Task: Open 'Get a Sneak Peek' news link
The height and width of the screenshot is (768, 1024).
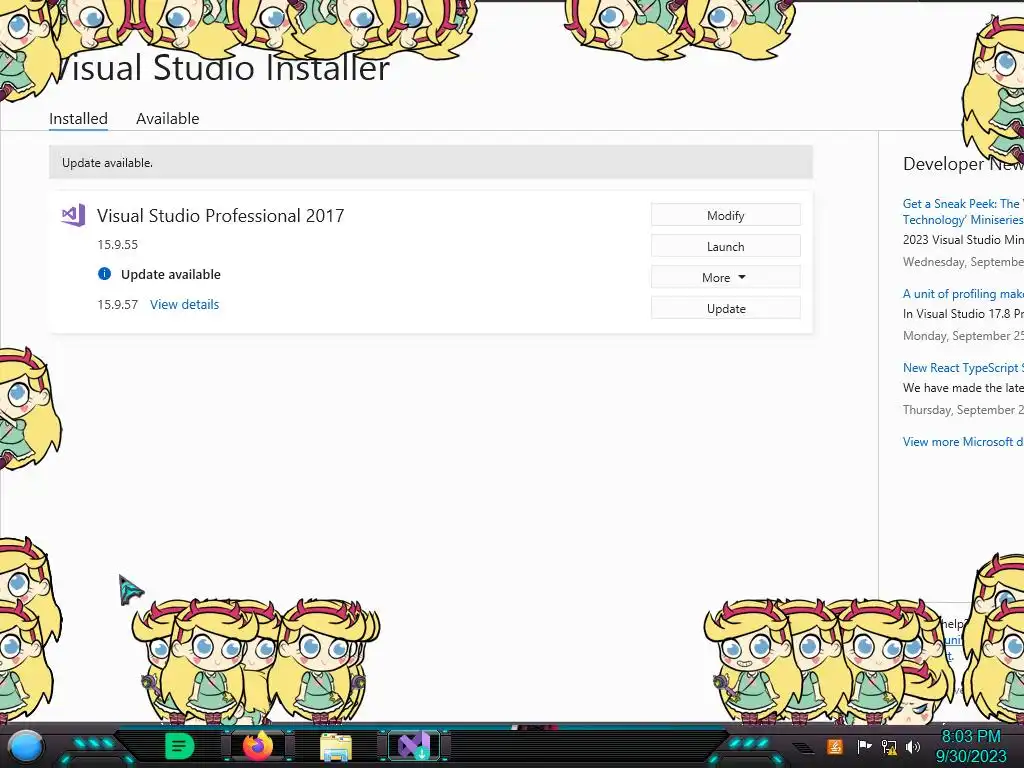Action: click(x=963, y=212)
